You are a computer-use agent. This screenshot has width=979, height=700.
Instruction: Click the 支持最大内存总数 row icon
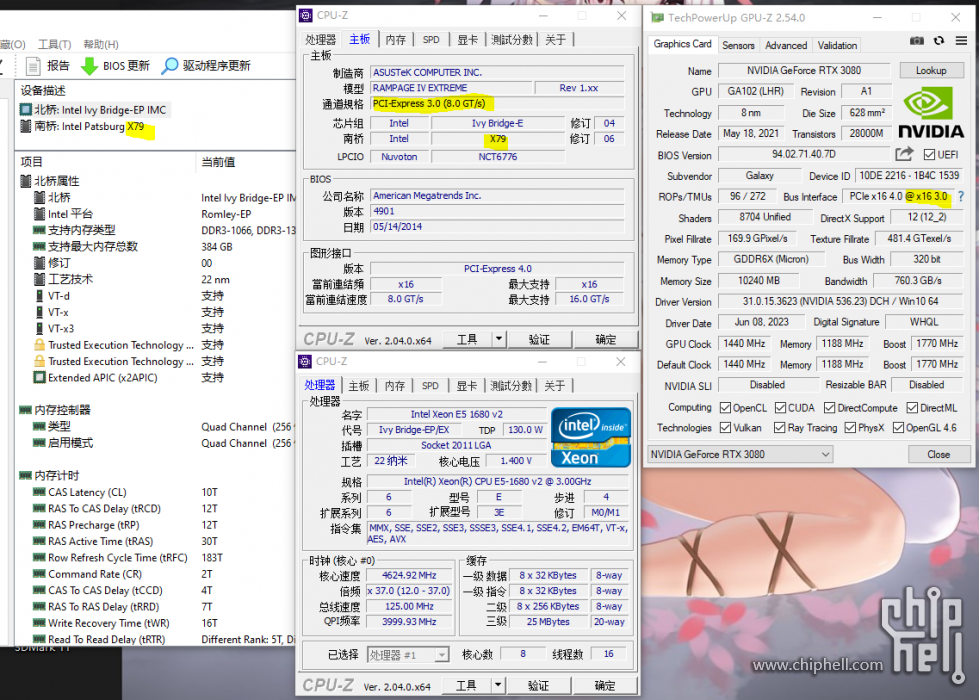39,246
